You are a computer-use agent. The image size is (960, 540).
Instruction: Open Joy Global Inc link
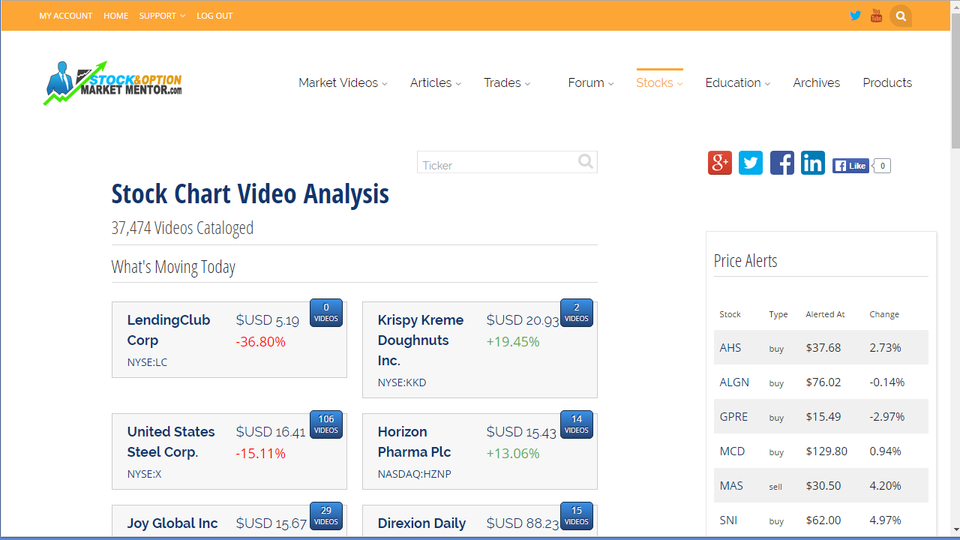click(172, 523)
